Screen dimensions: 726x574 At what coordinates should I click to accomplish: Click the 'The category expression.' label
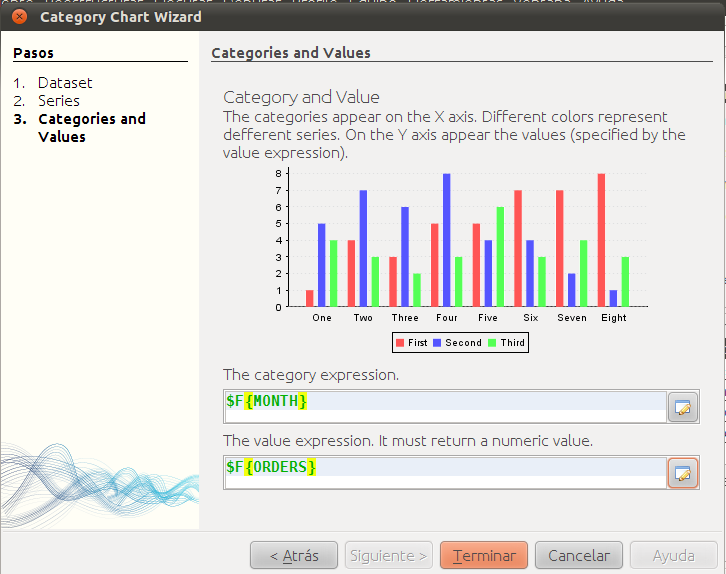click(x=311, y=375)
